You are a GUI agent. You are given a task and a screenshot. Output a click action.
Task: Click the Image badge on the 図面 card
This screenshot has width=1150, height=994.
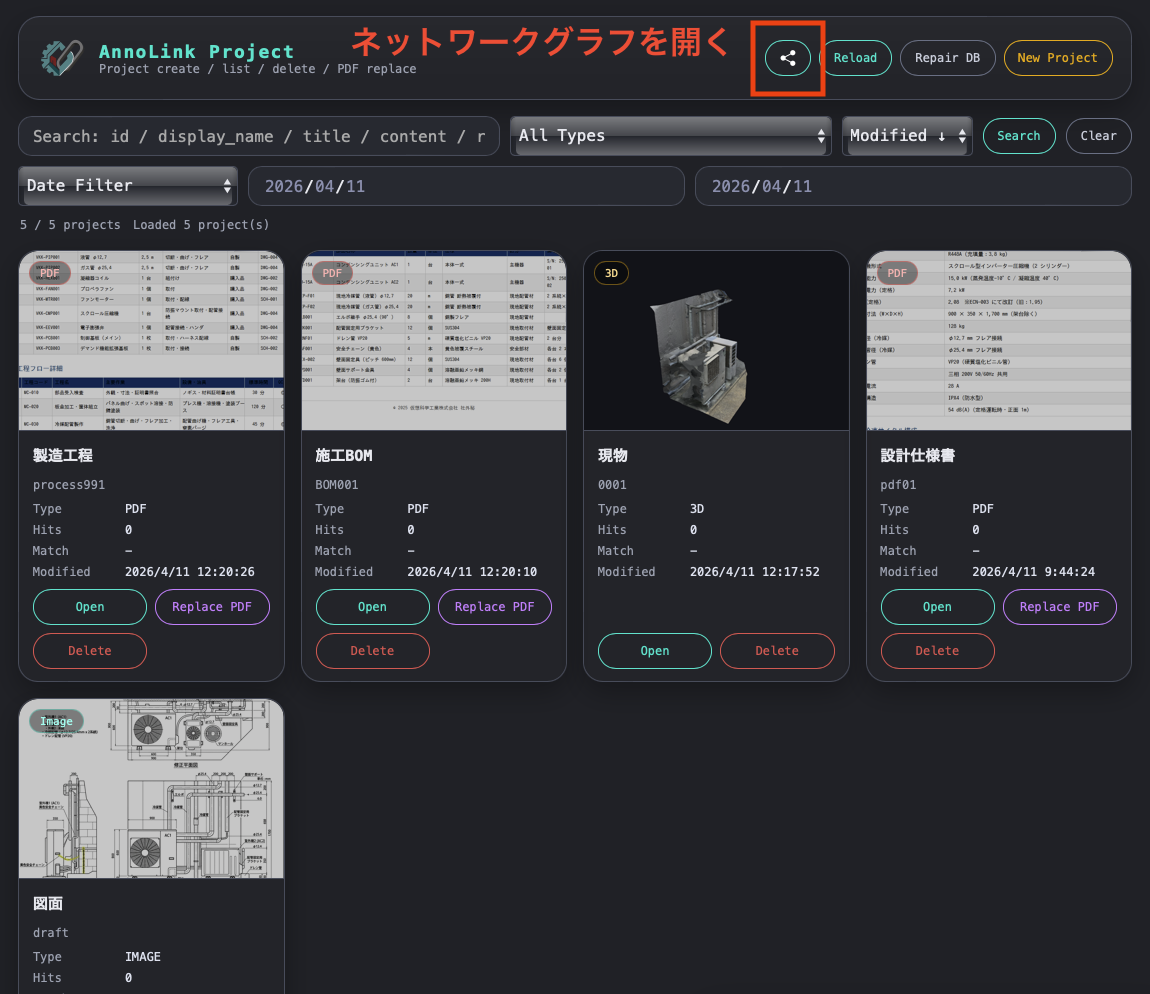56,720
